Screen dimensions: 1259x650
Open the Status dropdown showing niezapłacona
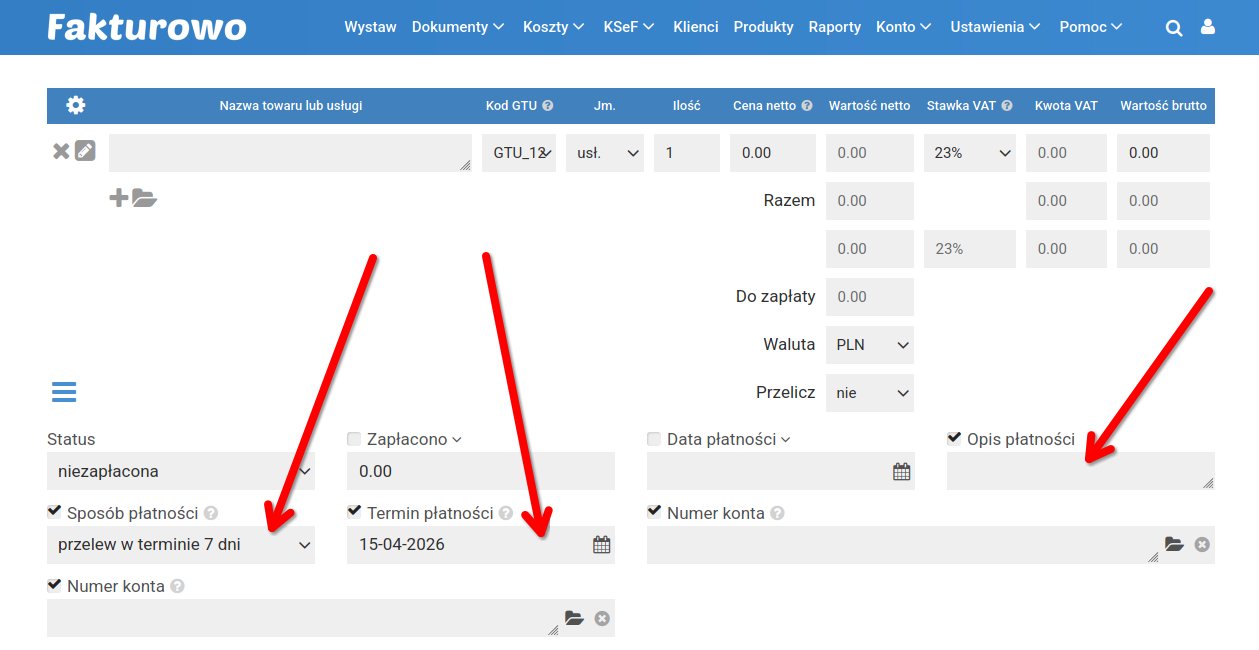click(x=180, y=470)
